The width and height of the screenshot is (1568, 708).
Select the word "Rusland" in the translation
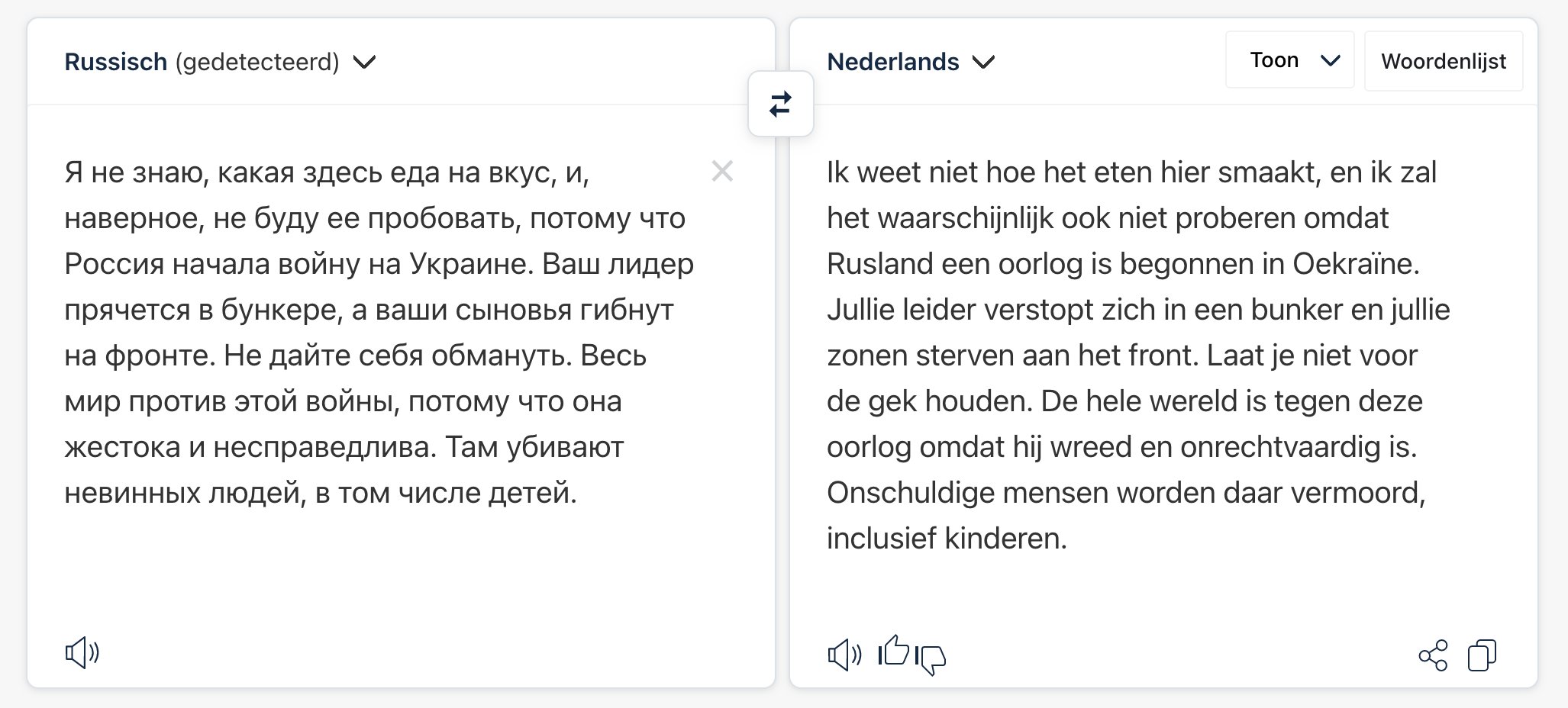click(x=879, y=264)
